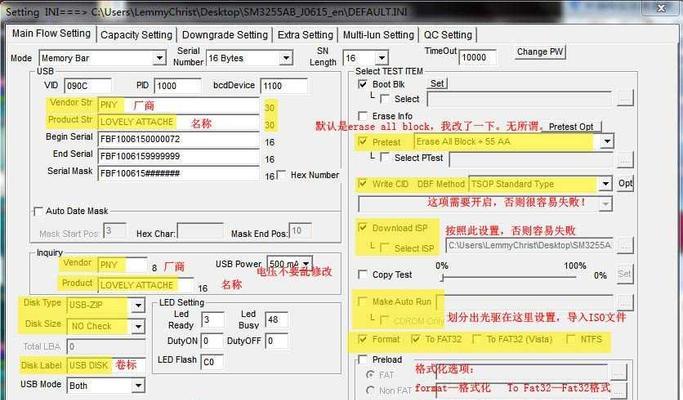Click the TimeOut value field
Viewport: 683px width, 400px height.
pos(478,58)
